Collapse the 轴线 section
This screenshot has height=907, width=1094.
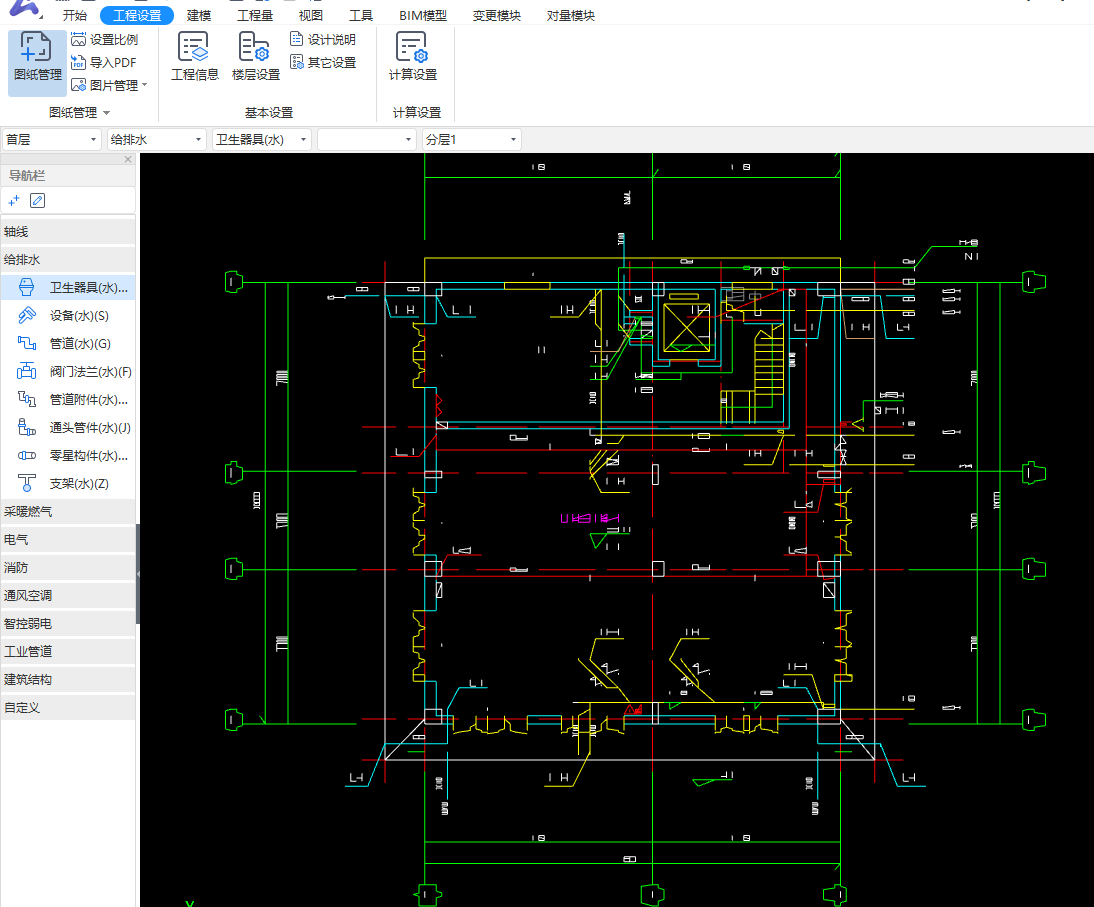tap(68, 232)
